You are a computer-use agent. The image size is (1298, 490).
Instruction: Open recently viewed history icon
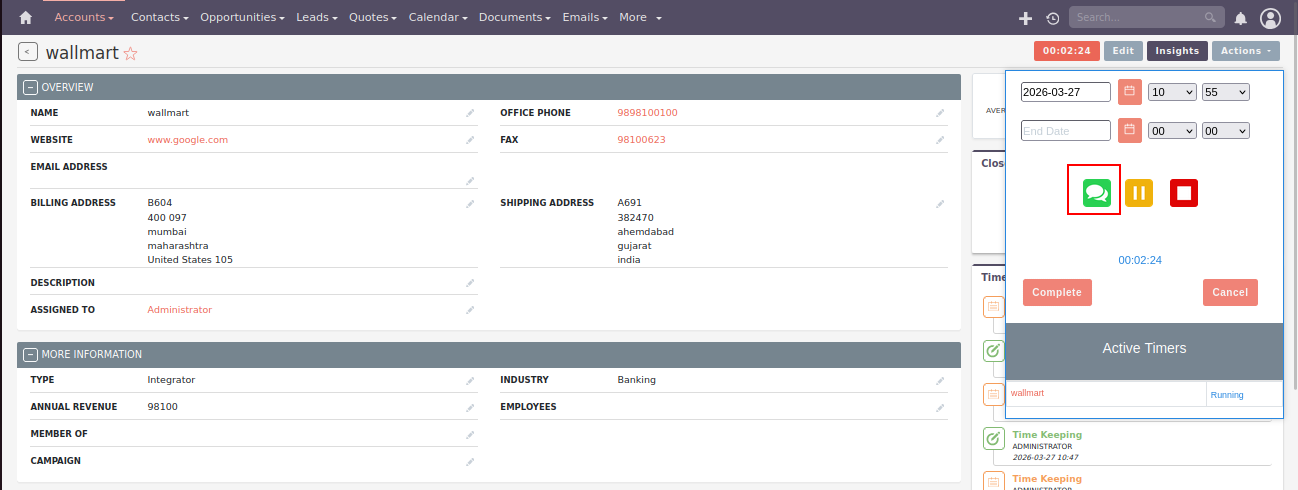pyautogui.click(x=1052, y=18)
